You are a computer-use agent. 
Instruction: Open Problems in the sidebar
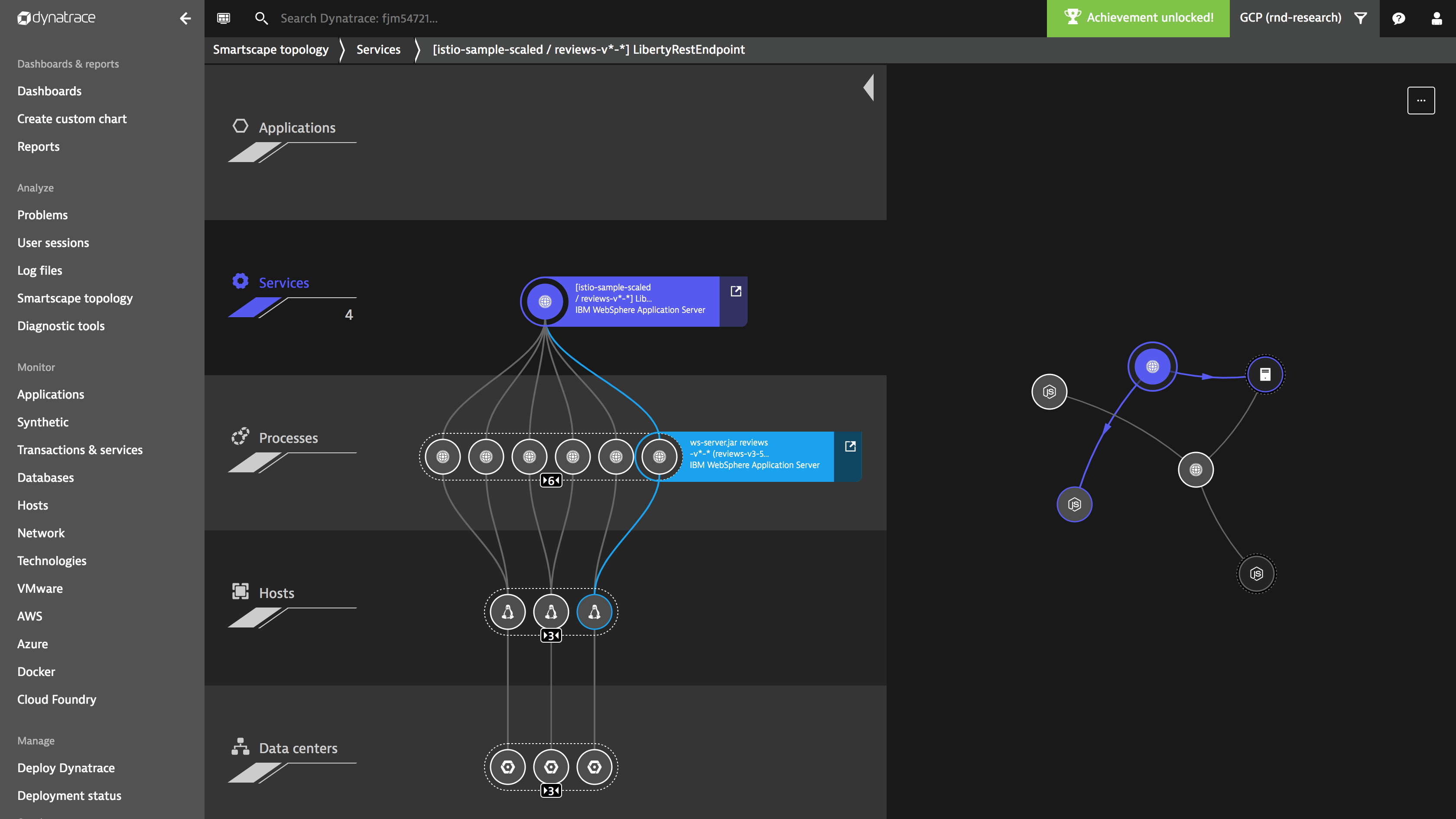tap(42, 215)
